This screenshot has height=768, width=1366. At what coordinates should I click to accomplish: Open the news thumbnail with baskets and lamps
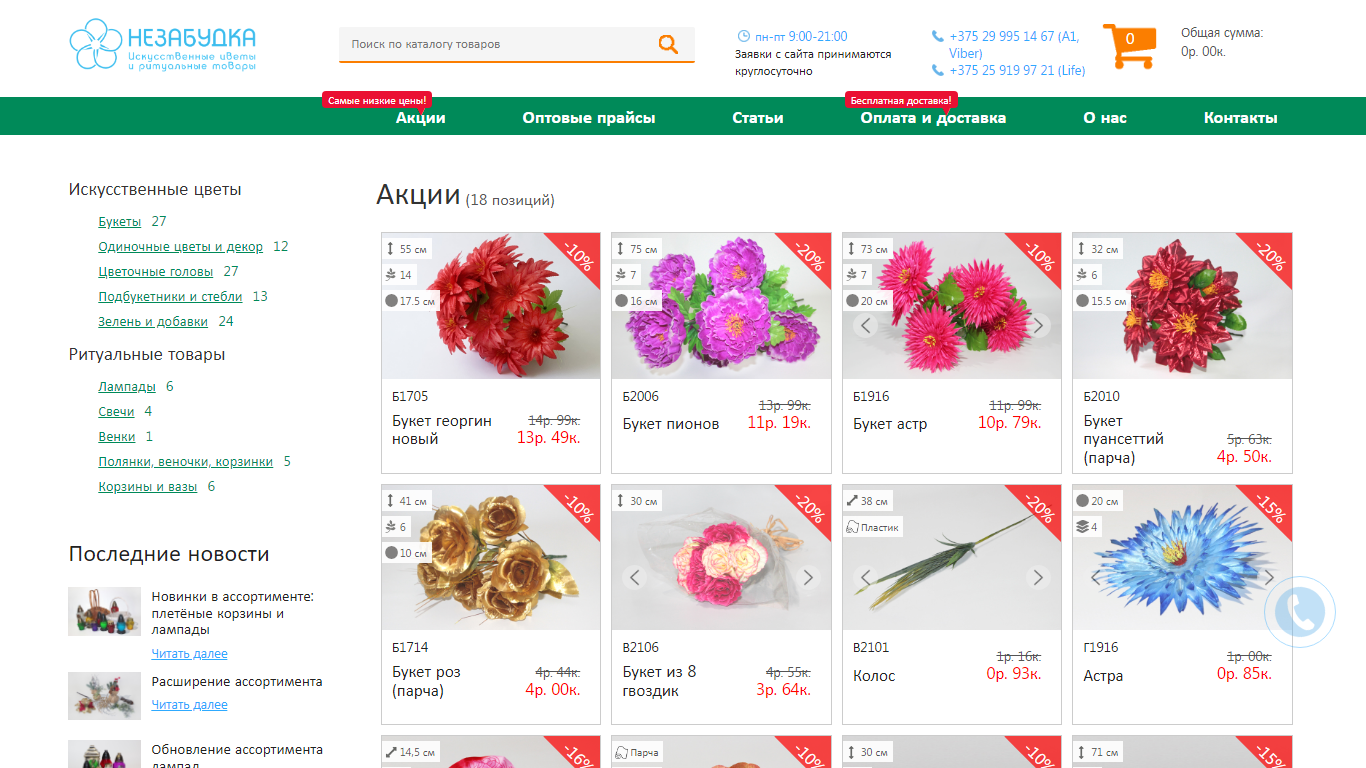coord(104,611)
